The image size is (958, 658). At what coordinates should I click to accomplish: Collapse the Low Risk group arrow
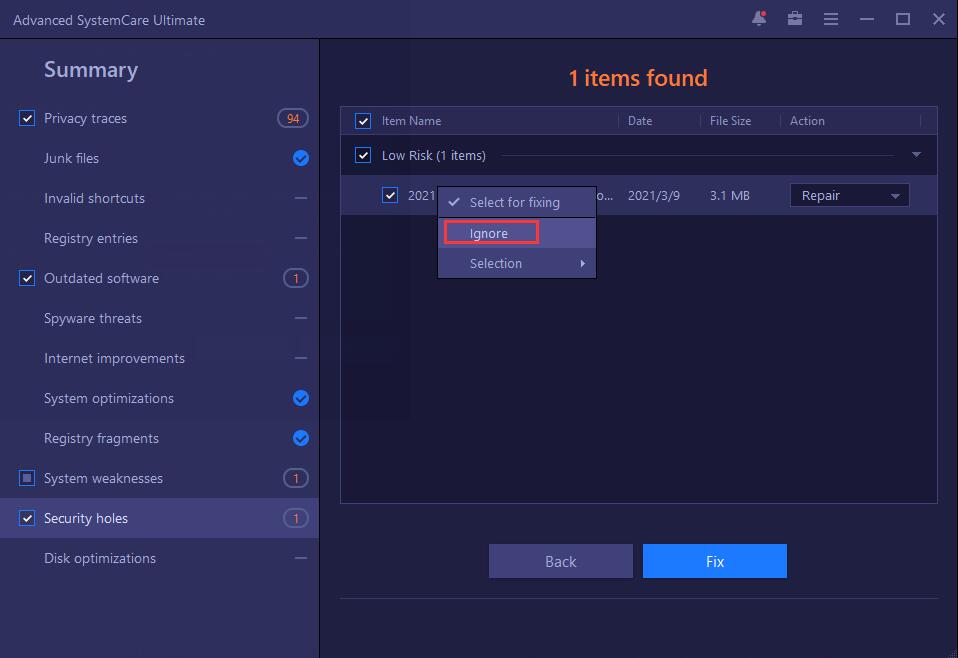916,155
